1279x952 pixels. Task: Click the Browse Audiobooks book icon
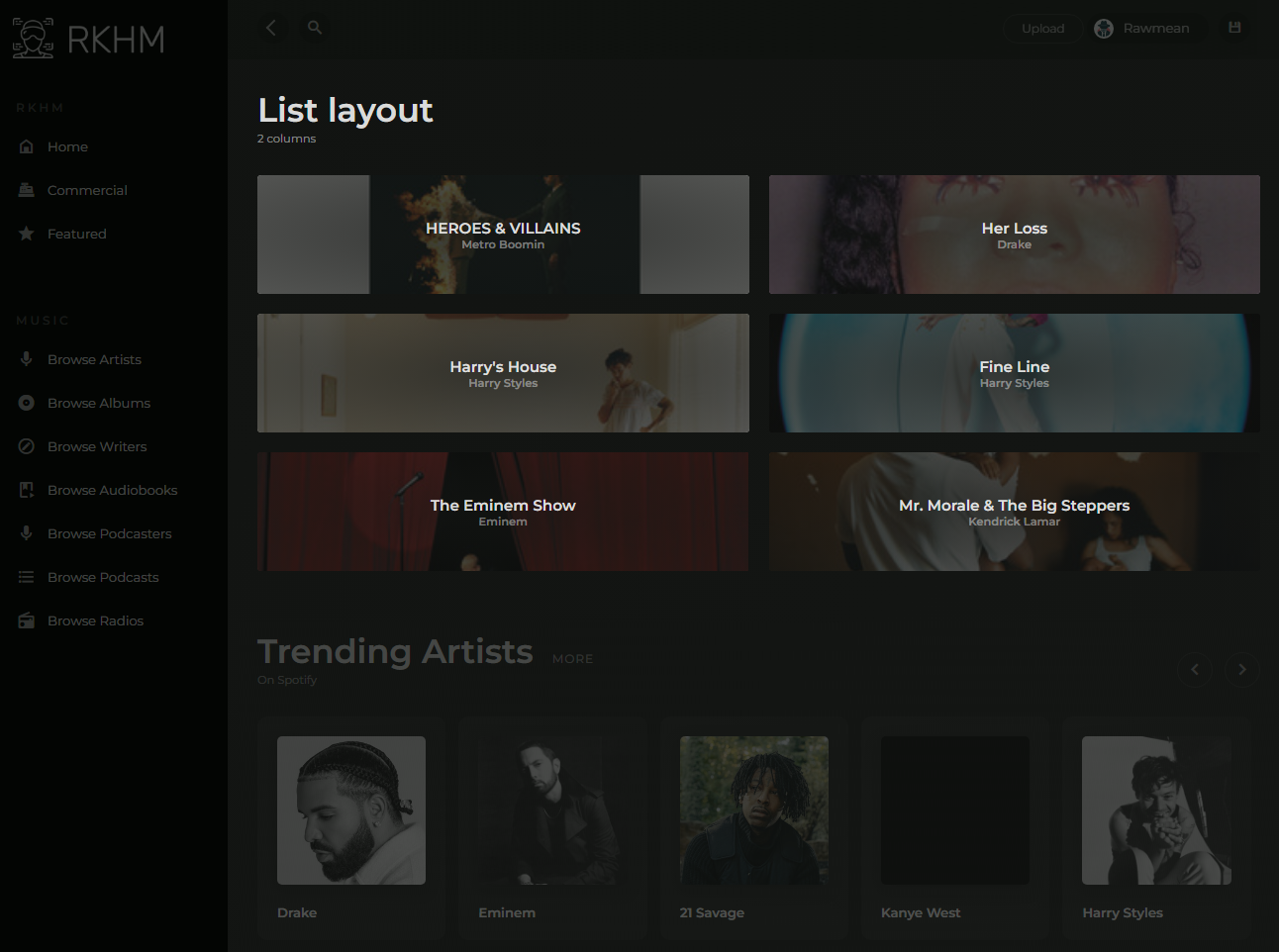tap(27, 490)
